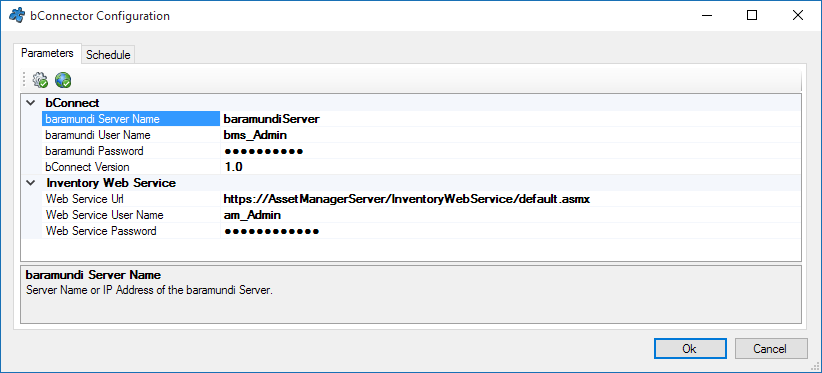Viewport: 822px width, 373px height.
Task: Dismiss the dialog with Cancel
Action: tap(770, 348)
